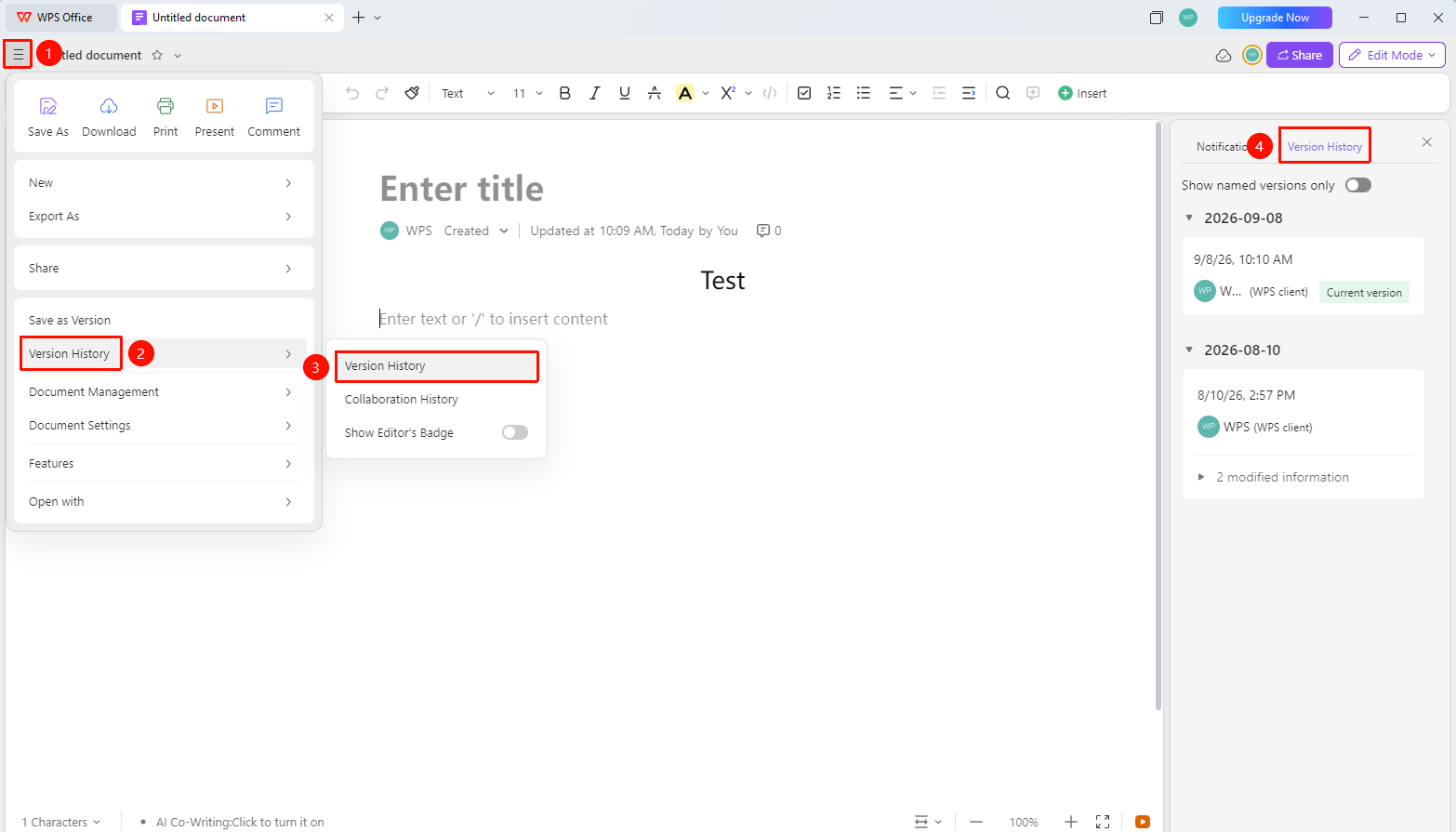The image size is (1456, 832).
Task: Click the Upgrade Now button
Action: tap(1275, 18)
